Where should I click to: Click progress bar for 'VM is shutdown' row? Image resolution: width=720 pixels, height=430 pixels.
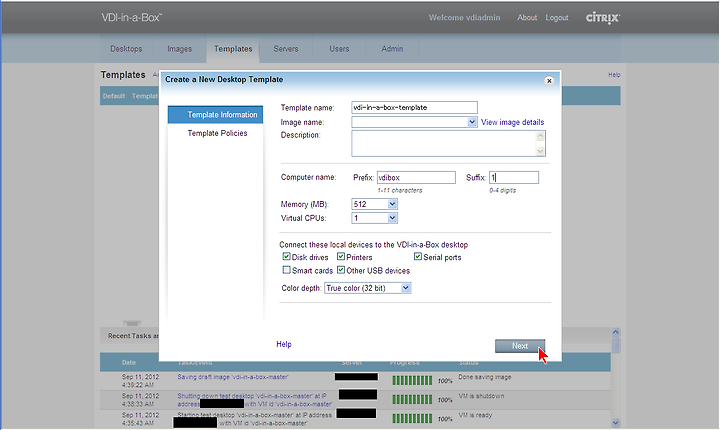(412, 400)
